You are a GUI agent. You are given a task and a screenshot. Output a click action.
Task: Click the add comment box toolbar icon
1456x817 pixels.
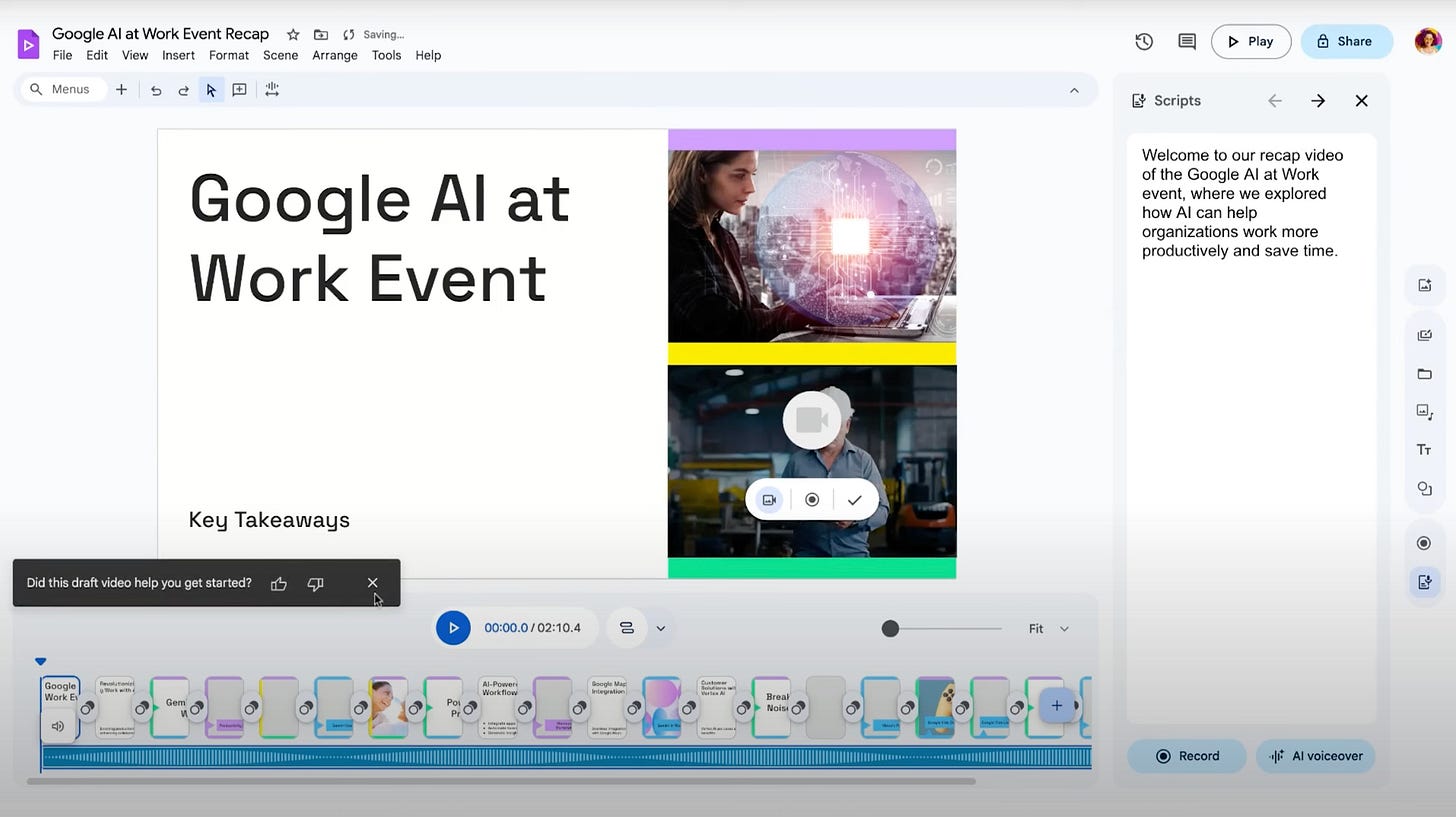(239, 90)
